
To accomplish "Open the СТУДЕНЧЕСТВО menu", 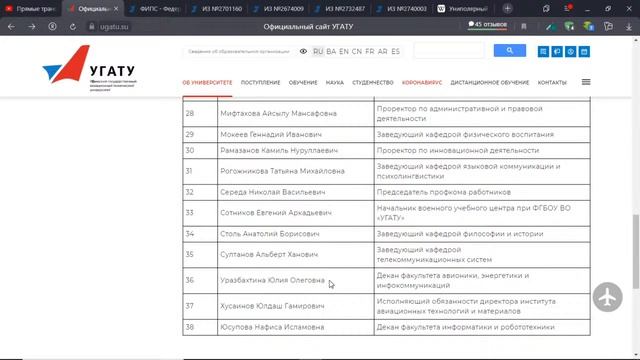I will click(x=373, y=82).
